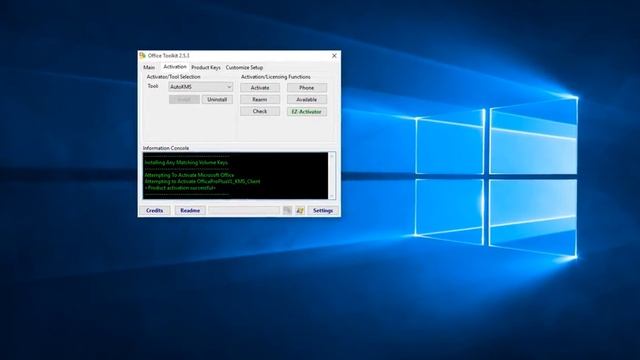
Task: Close the Office Toolkit window
Action: [334, 56]
